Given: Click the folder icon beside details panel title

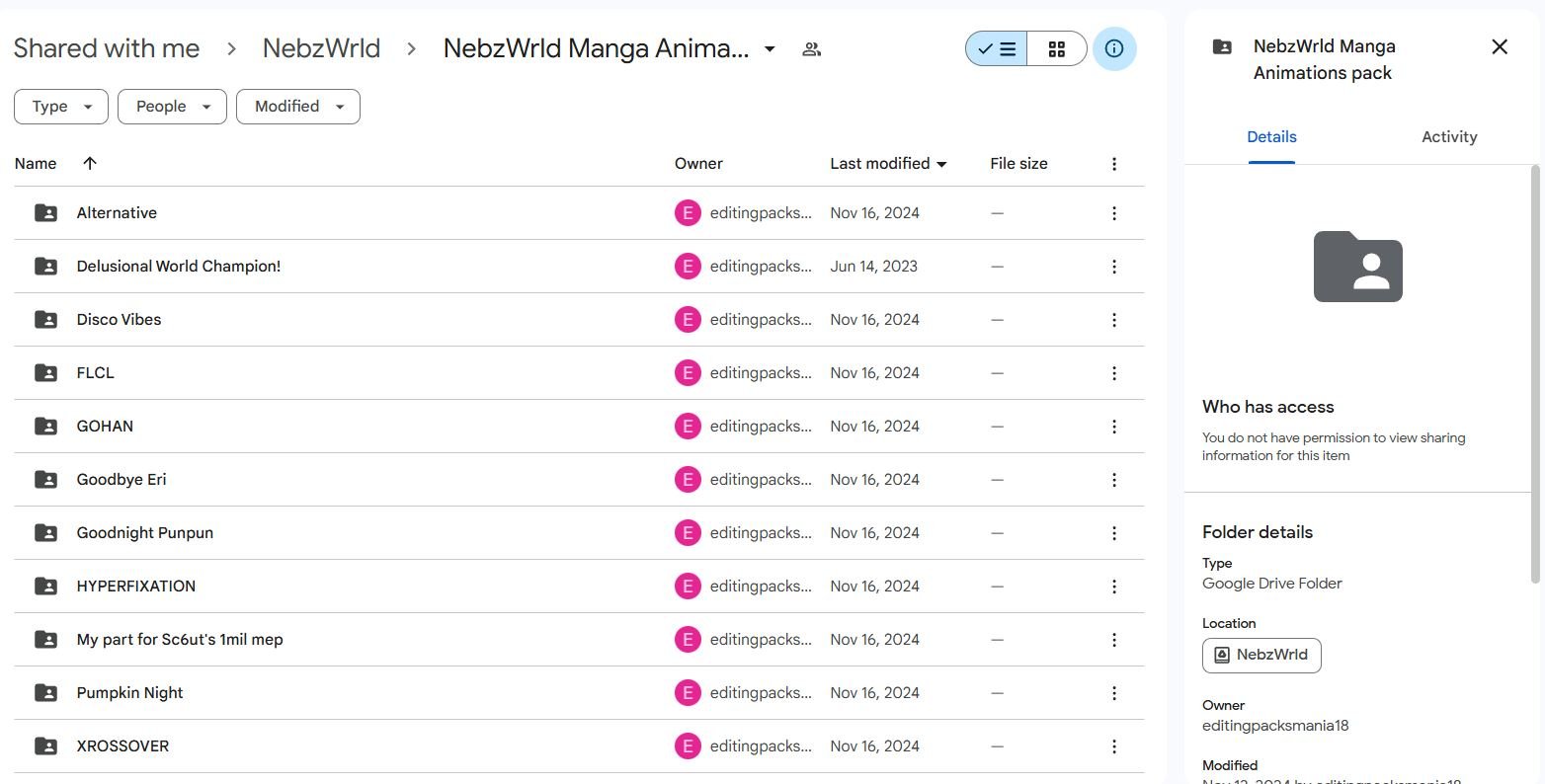Looking at the screenshot, I should point(1222,46).
